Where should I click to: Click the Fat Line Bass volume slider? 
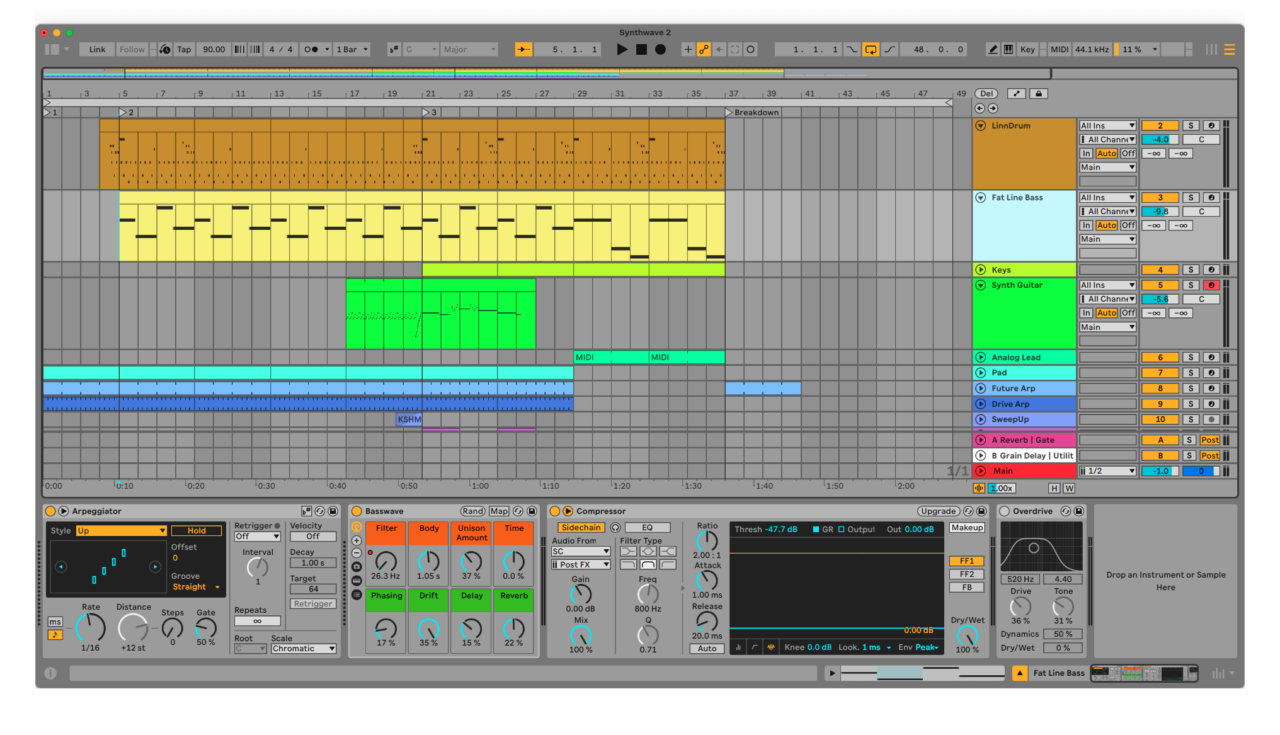click(1159, 212)
